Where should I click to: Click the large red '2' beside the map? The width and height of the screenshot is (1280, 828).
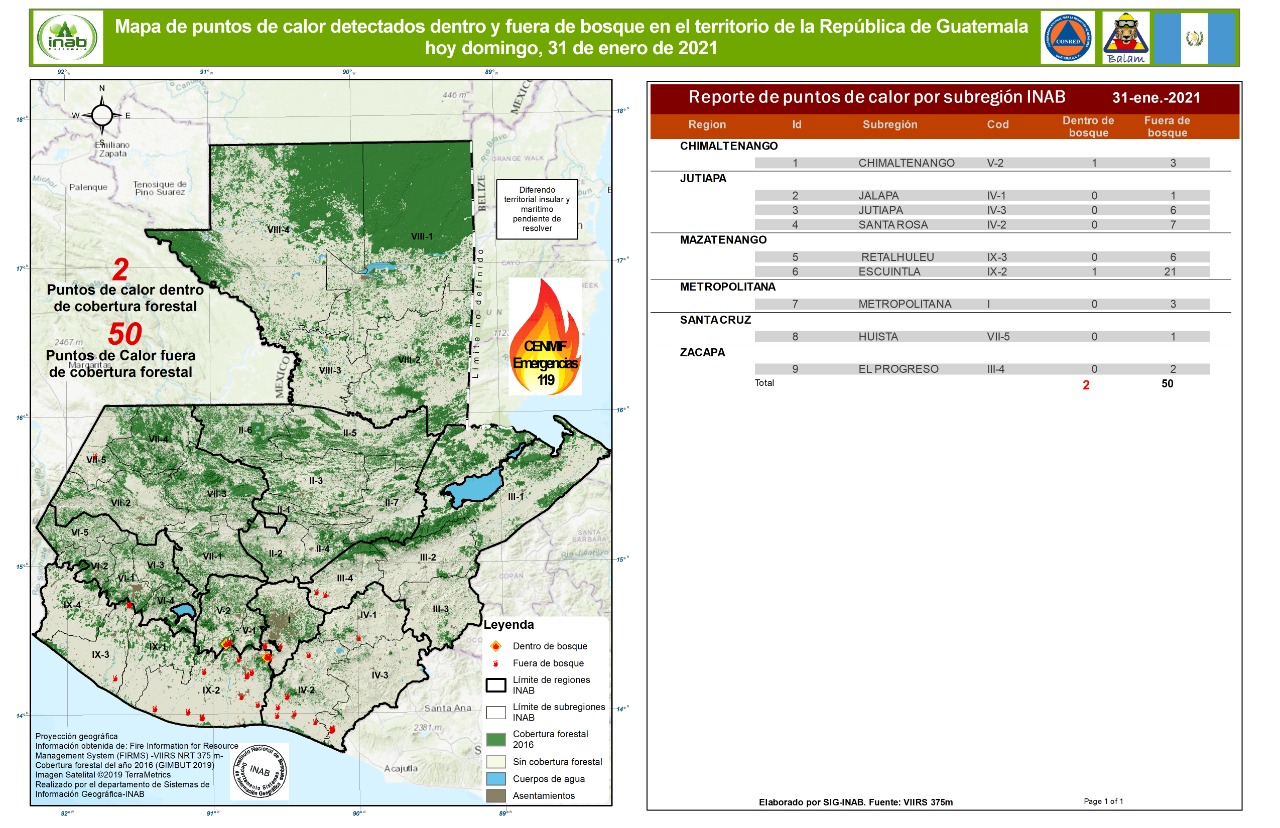click(119, 268)
